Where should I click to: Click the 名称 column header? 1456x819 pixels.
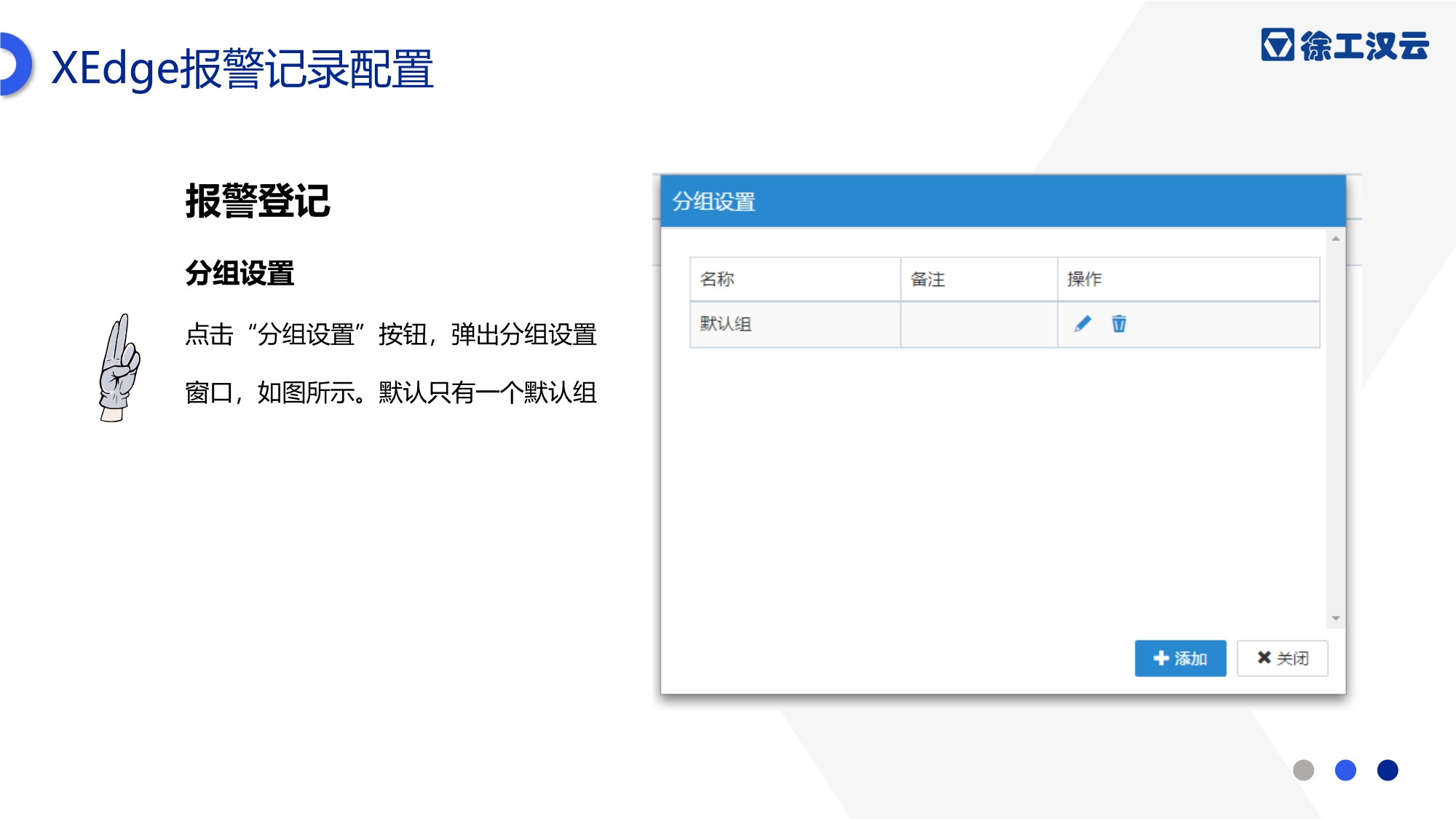coord(795,279)
